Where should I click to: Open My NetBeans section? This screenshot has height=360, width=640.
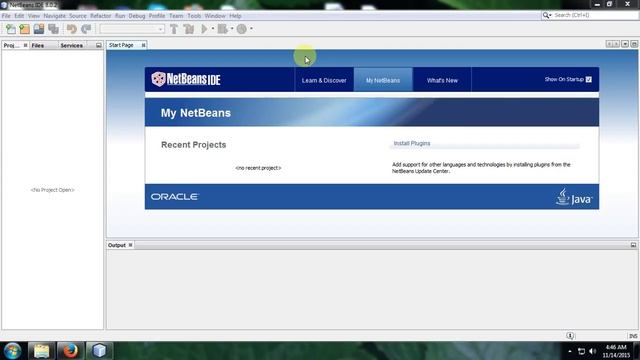(383, 80)
